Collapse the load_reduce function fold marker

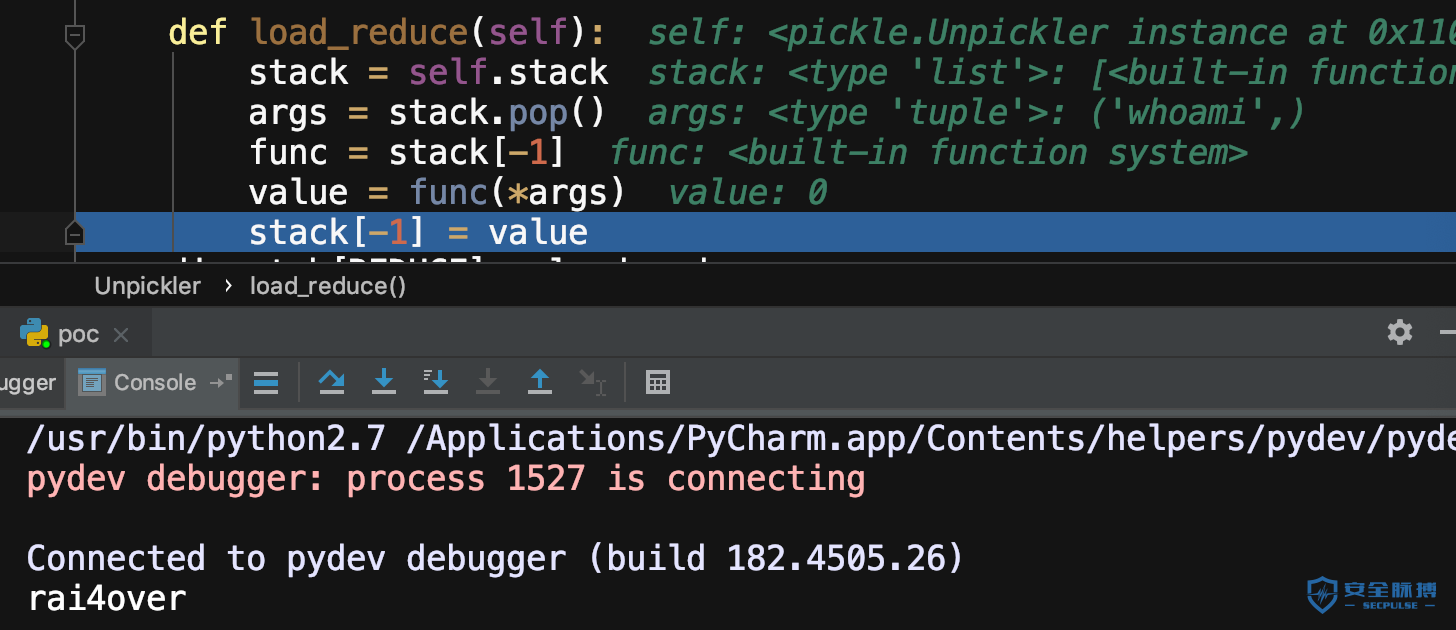coord(74,38)
